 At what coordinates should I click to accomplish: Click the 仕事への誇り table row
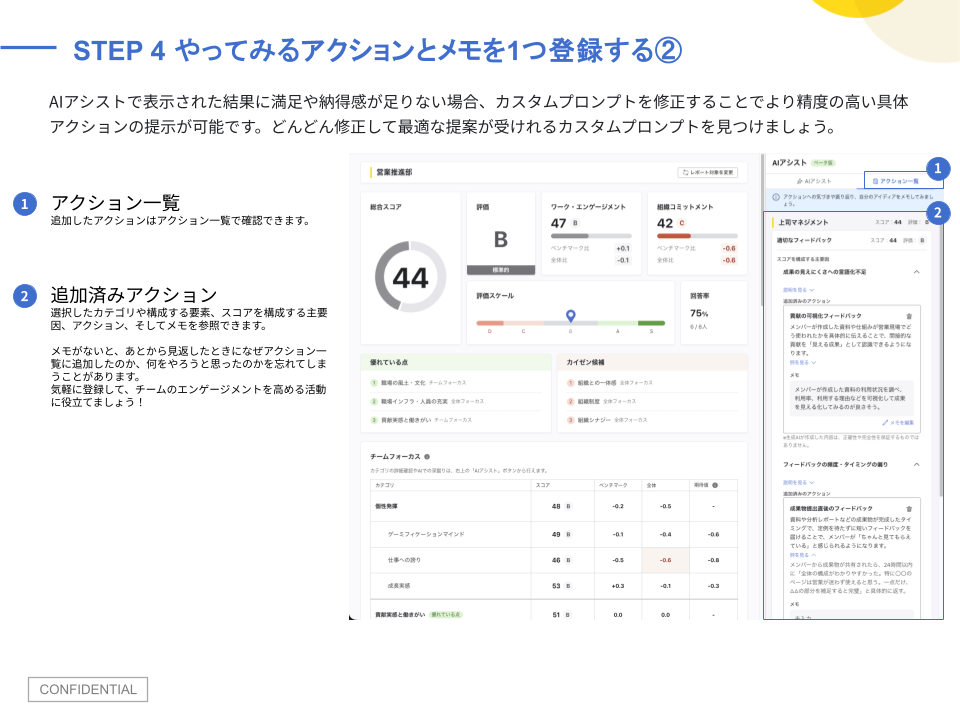(553, 560)
